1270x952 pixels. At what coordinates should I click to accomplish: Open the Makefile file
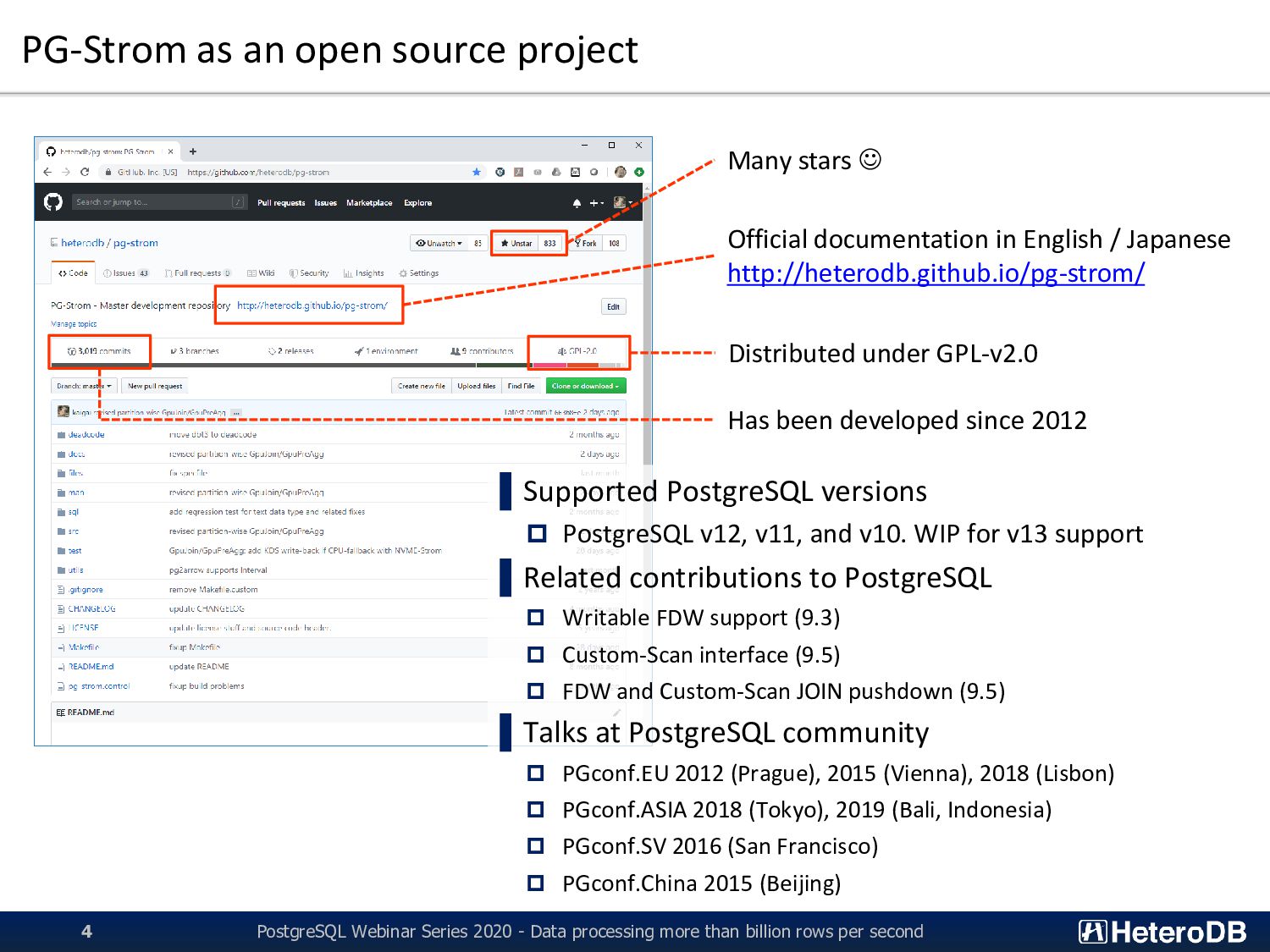click(84, 647)
